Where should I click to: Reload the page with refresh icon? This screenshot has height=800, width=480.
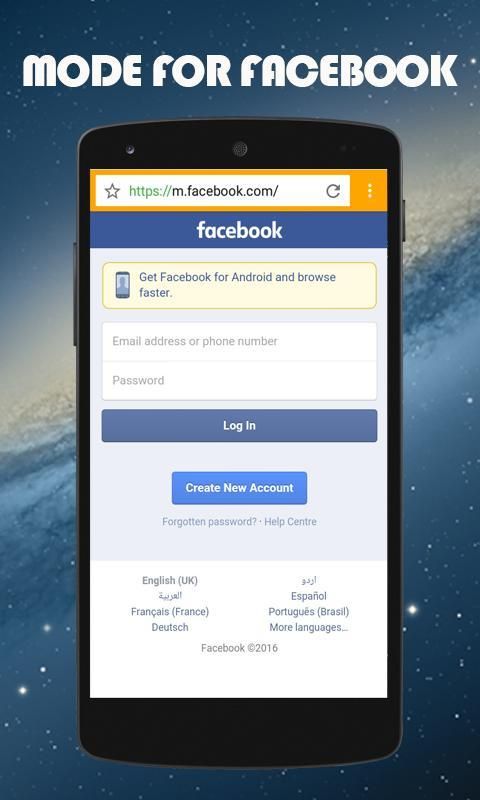(x=333, y=191)
